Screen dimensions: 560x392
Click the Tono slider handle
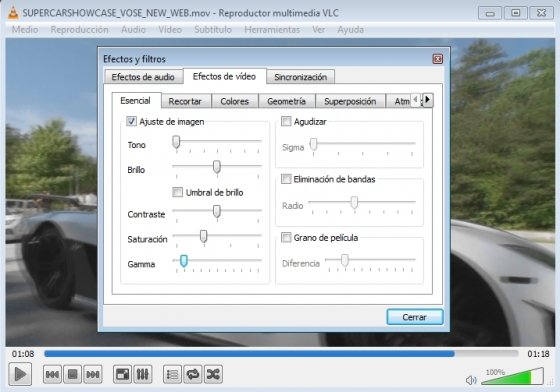176,142
